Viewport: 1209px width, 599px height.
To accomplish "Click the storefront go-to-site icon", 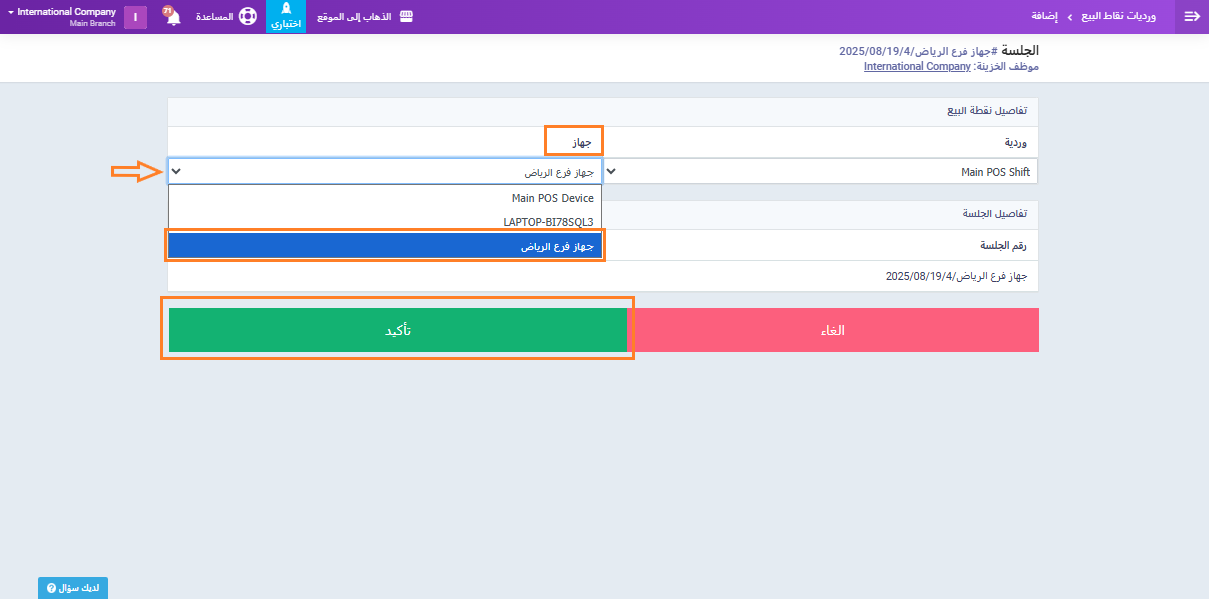I will point(406,17).
